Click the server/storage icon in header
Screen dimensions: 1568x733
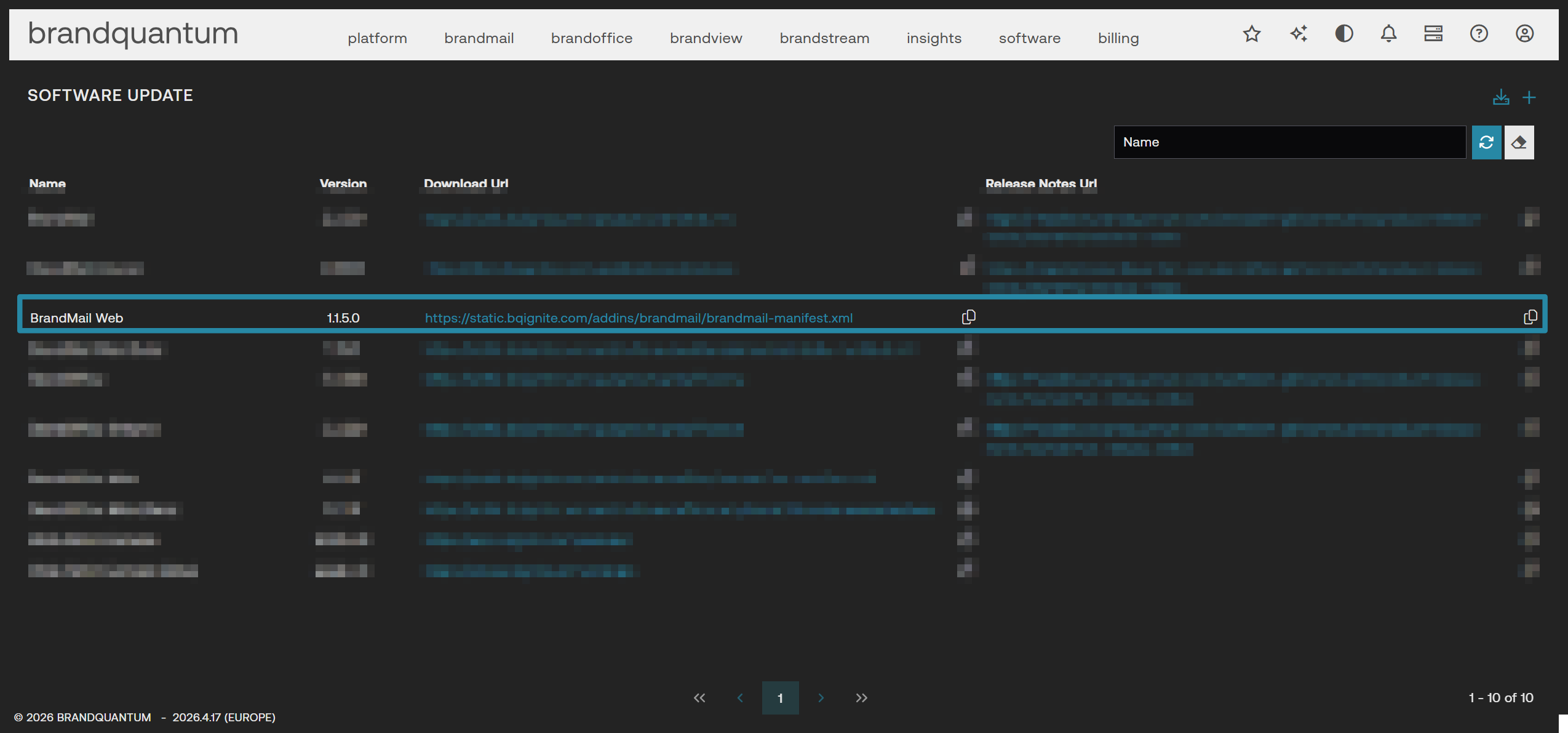tap(1433, 34)
